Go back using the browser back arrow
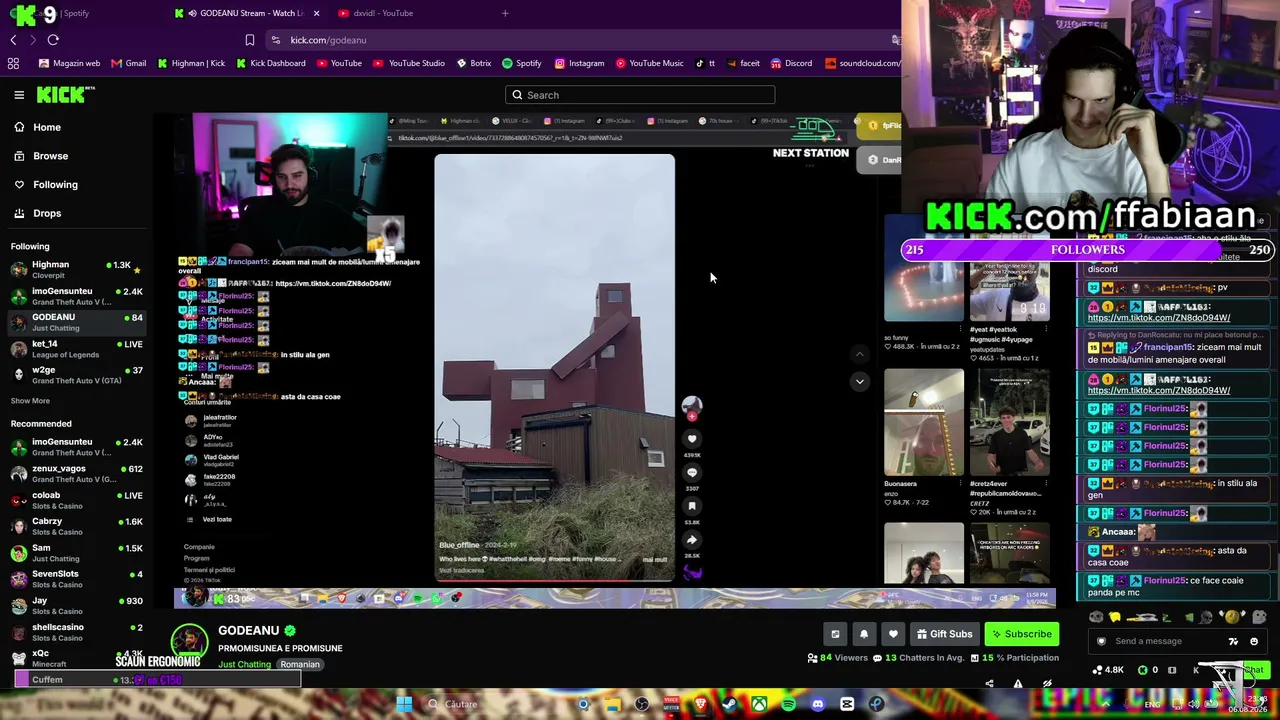 [x=13, y=40]
